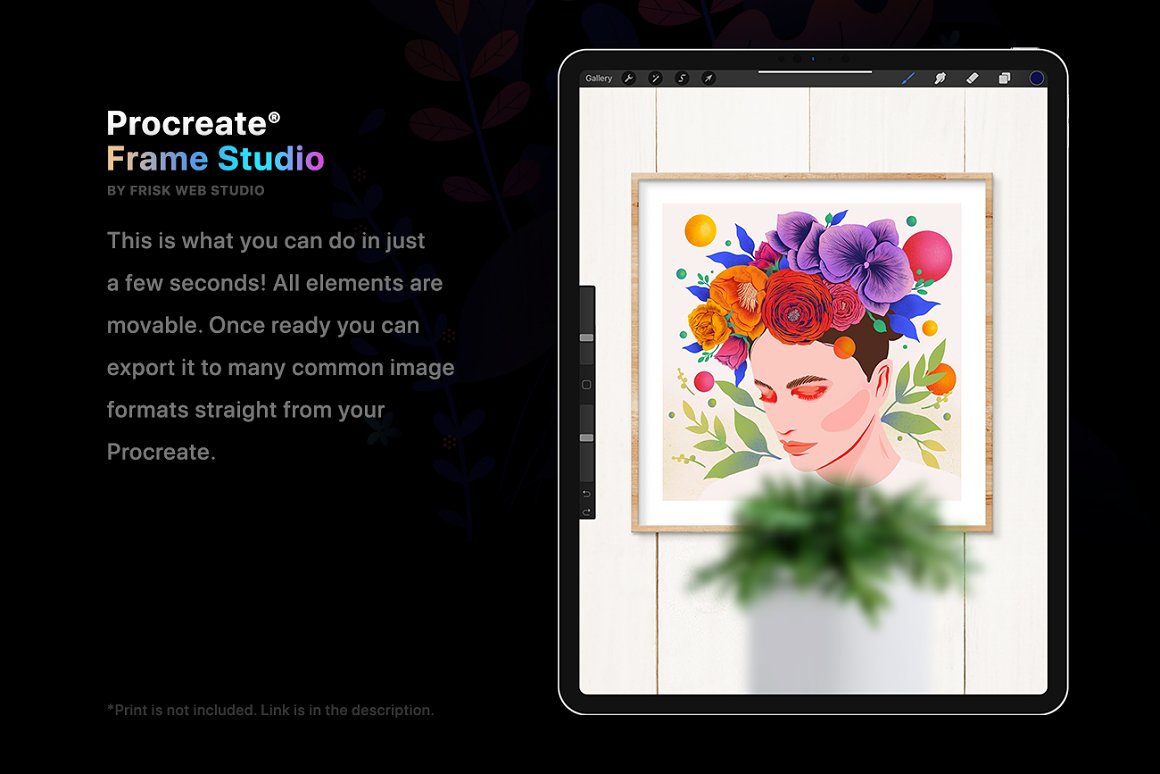1160x774 pixels.
Task: Select the Selection S-shaped tool
Action: tap(682, 78)
